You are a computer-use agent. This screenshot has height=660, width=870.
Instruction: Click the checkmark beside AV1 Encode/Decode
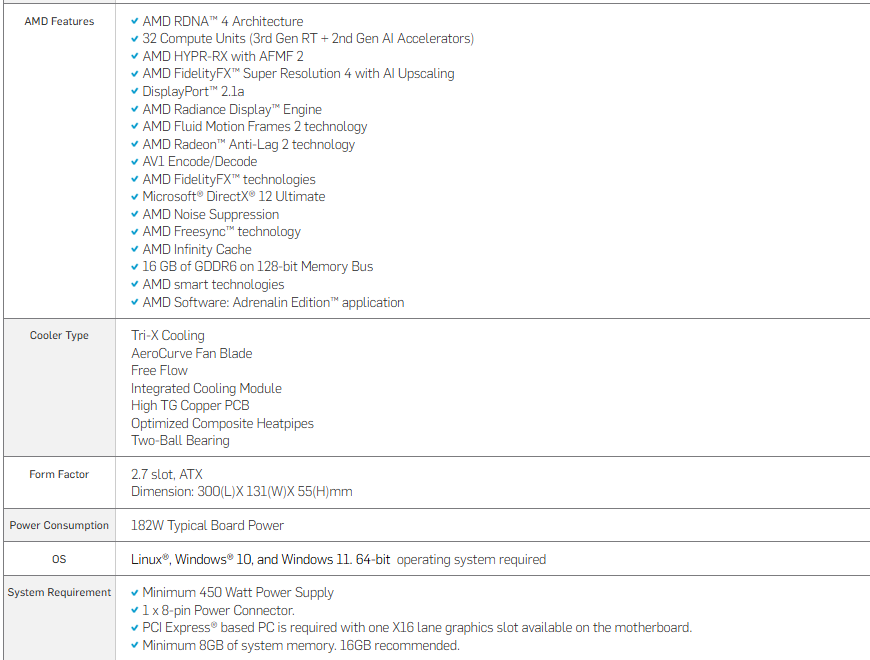[135, 162]
